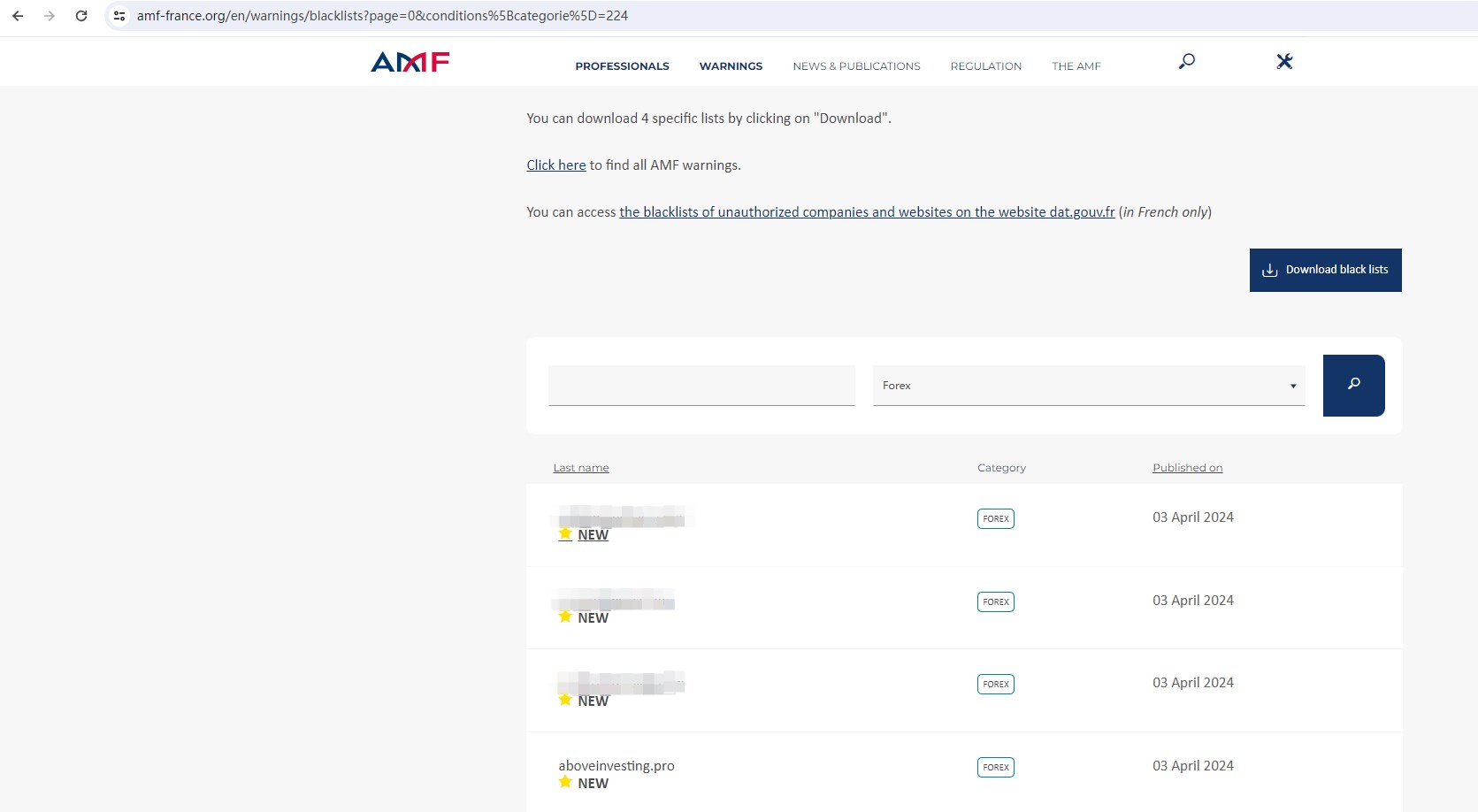The width and height of the screenshot is (1478, 812).
Task: Click the name search text field
Action: [701, 386]
